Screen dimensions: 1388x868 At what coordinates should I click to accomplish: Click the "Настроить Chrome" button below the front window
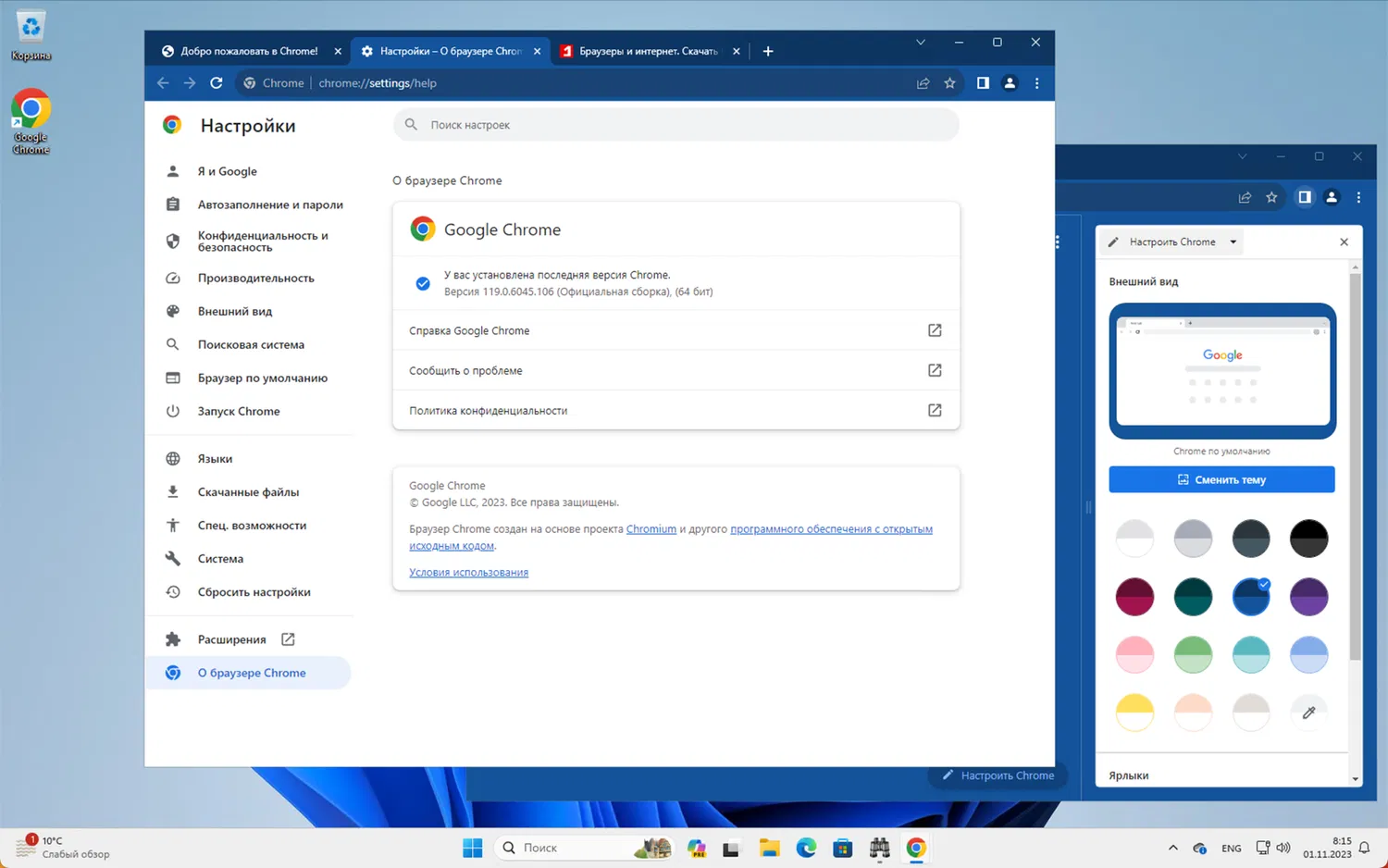(x=998, y=775)
